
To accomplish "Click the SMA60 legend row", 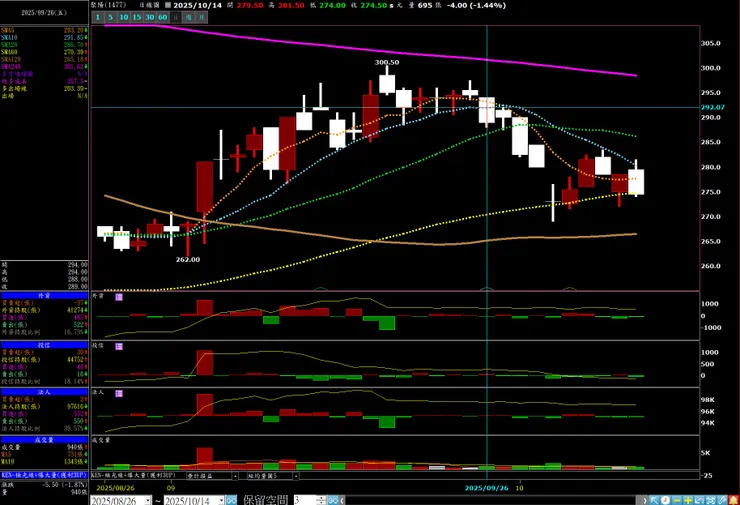I will [x=44, y=52].
